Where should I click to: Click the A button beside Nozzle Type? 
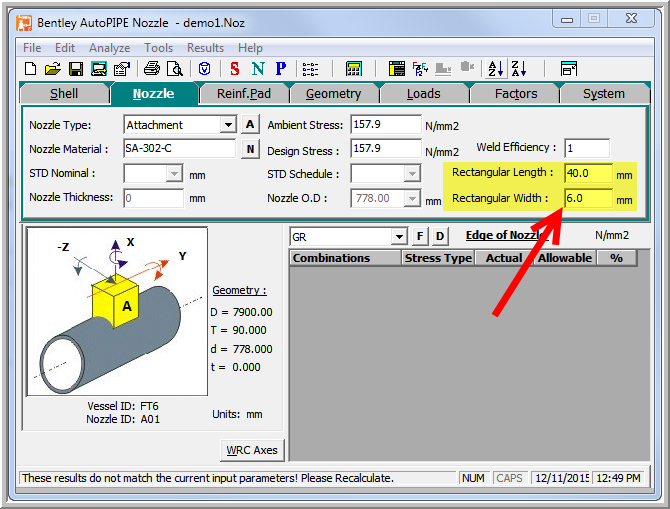(x=250, y=124)
